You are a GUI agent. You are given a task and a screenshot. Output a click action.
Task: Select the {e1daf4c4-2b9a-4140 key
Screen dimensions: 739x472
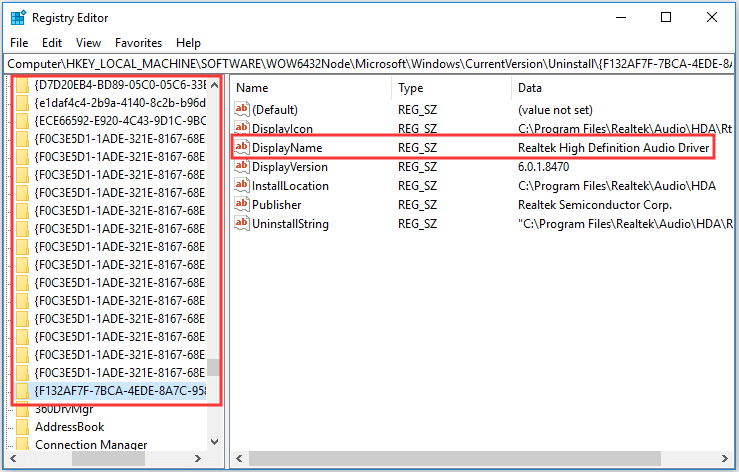pos(120,103)
